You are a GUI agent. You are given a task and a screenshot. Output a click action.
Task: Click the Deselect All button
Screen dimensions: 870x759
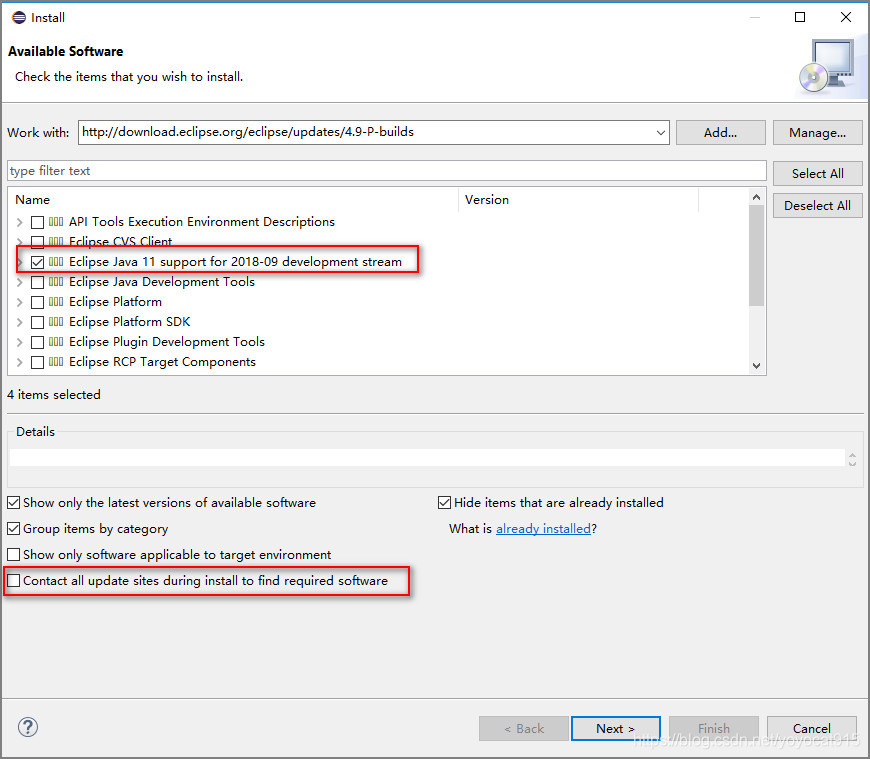817,206
